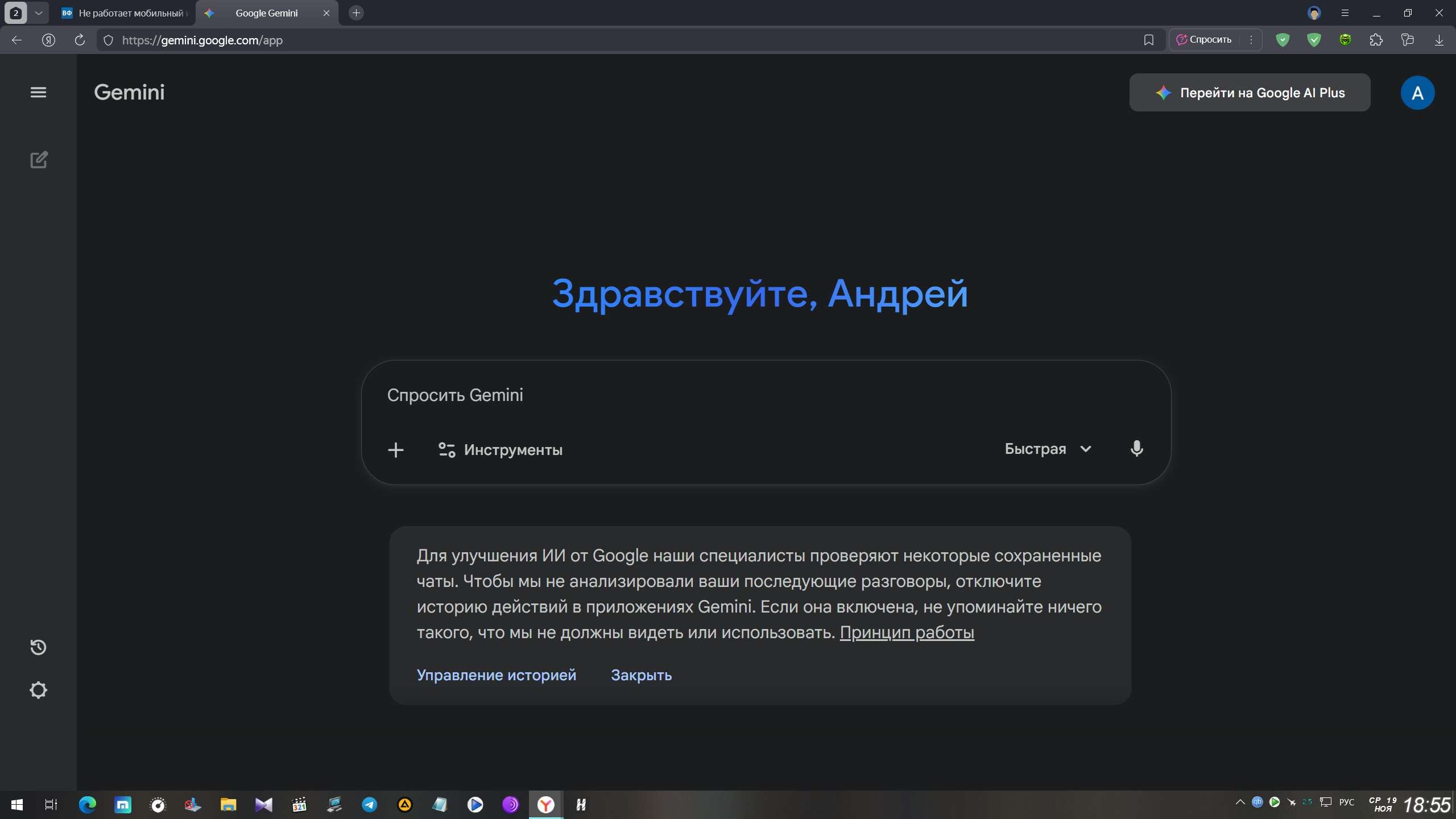The image size is (1456, 819).
Task: Click Перейти на Google AI Plus button
Action: coord(1250,93)
